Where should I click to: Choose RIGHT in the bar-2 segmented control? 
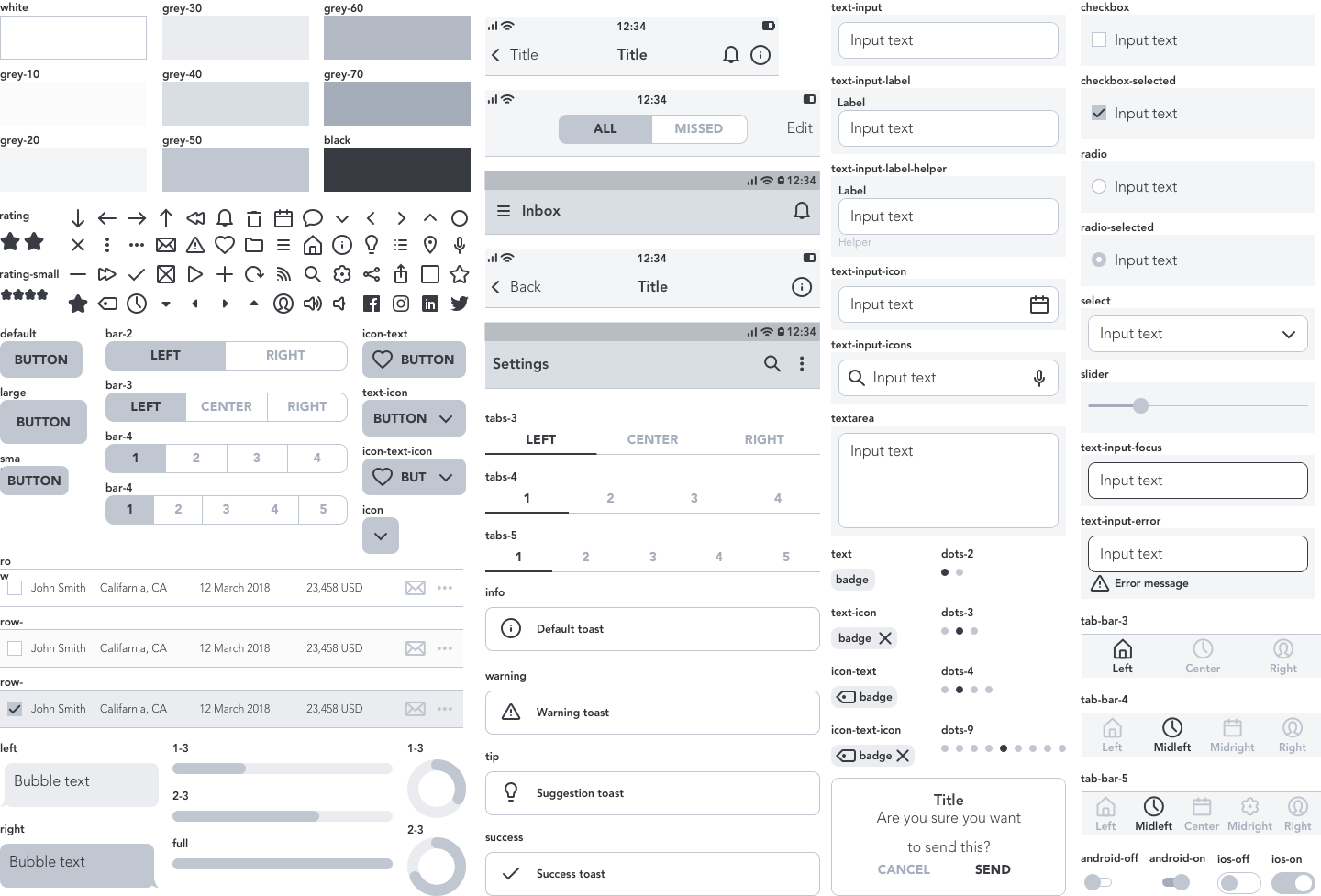point(286,356)
